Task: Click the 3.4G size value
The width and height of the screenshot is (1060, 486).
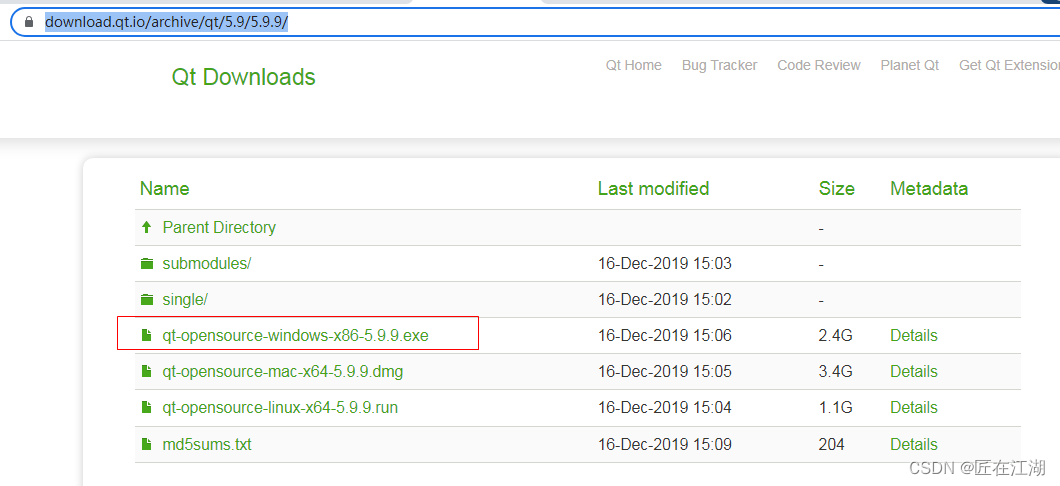Action: [x=835, y=371]
